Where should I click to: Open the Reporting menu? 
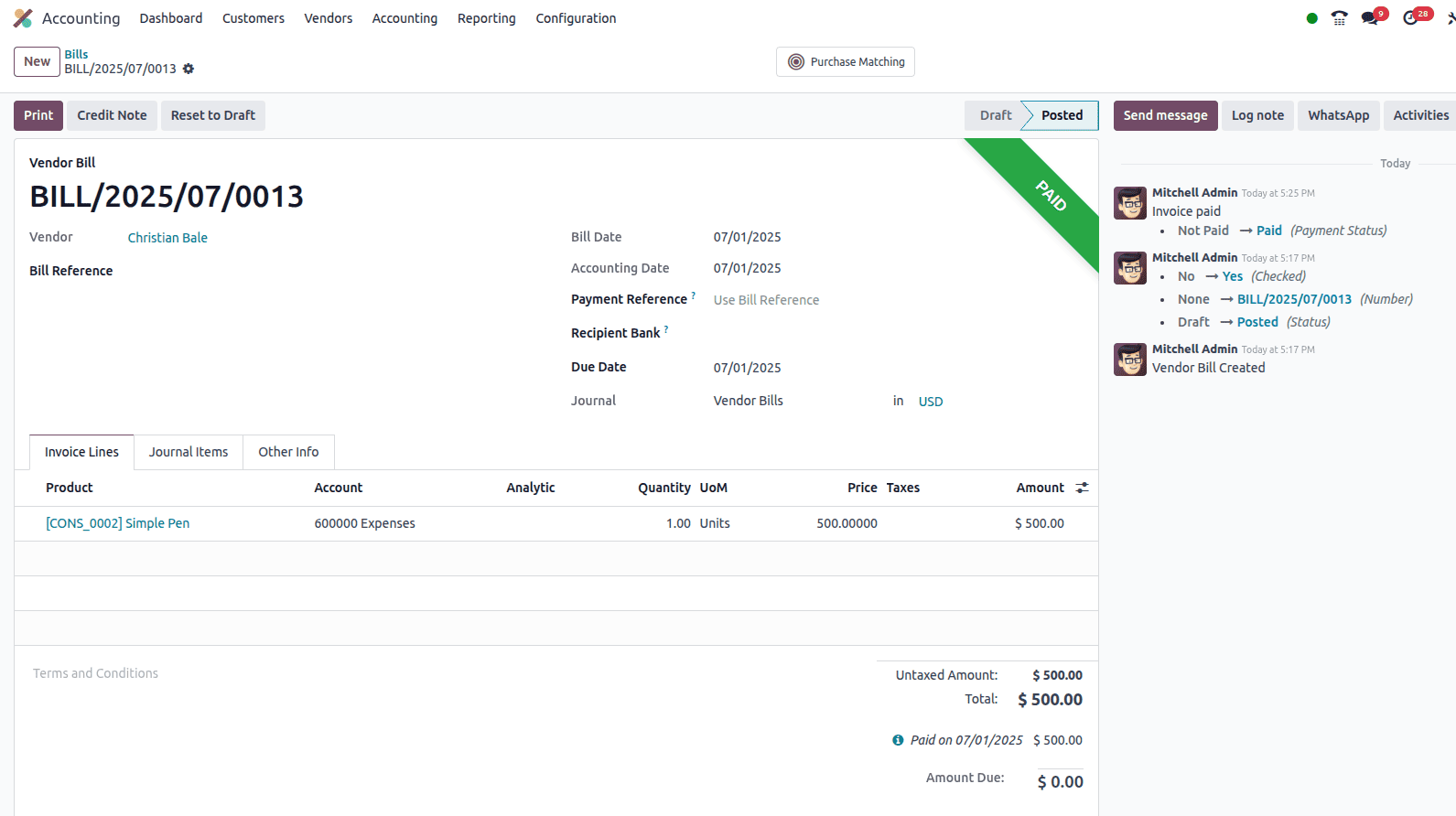point(487,18)
